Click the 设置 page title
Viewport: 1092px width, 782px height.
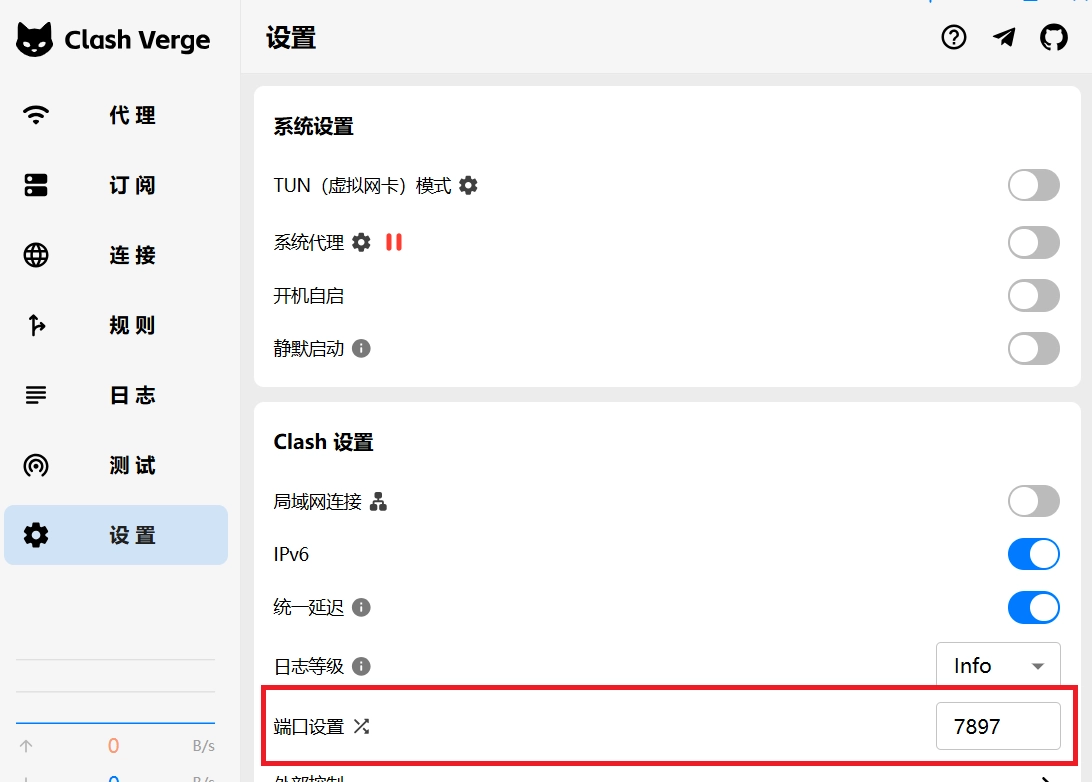(291, 38)
